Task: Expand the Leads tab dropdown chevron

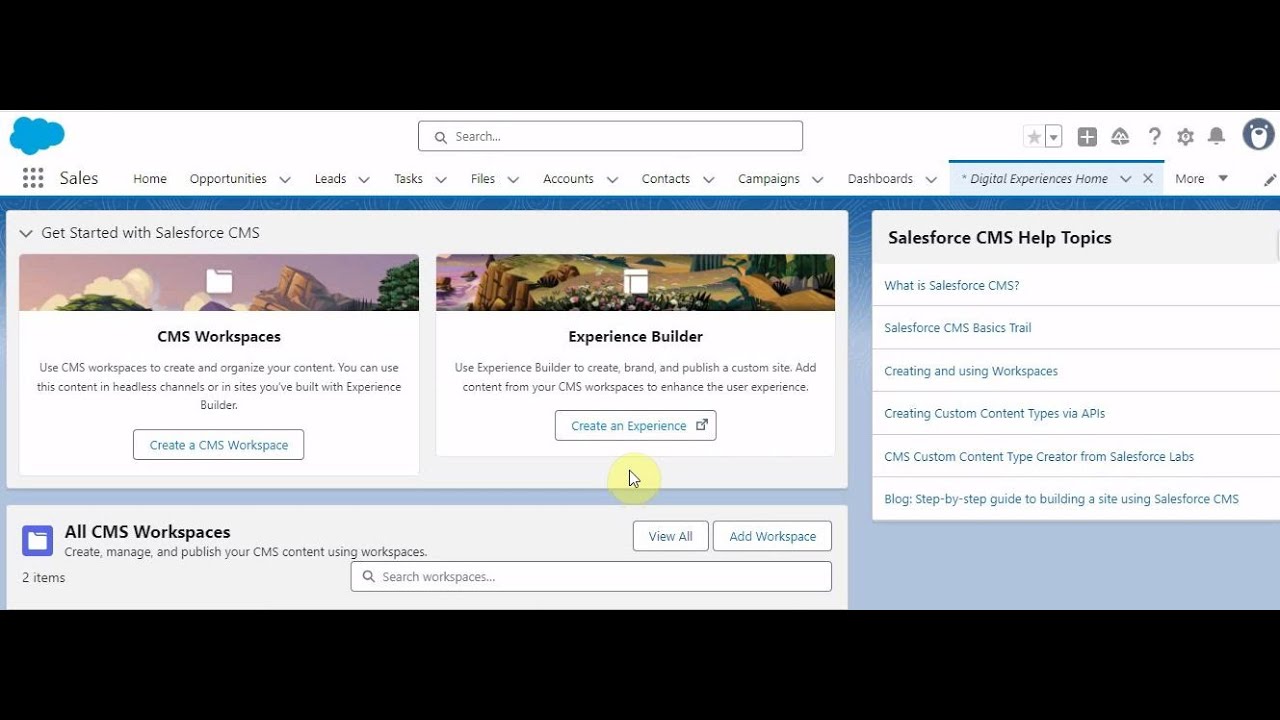Action: (364, 180)
